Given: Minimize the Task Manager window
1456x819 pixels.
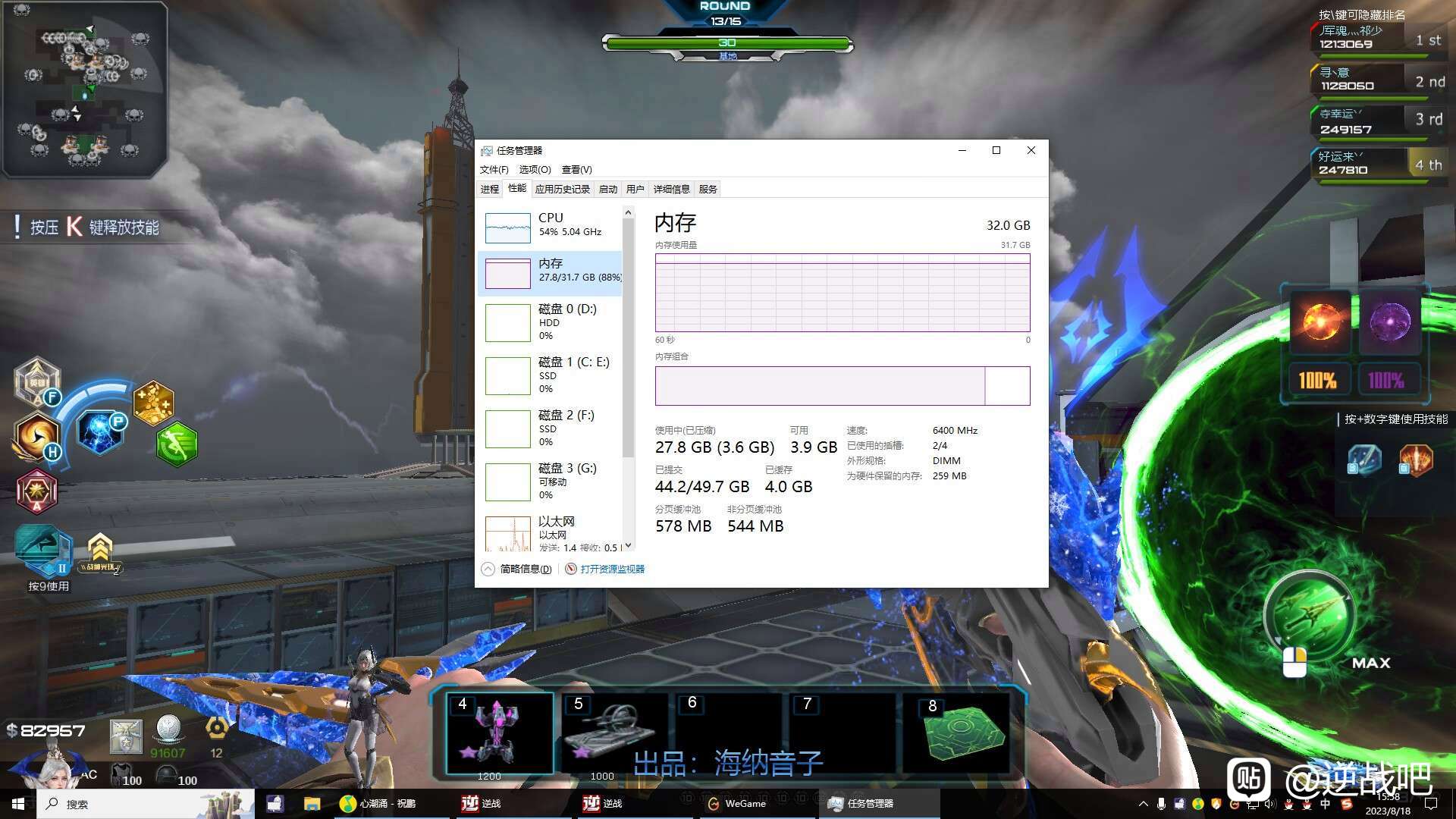Looking at the screenshot, I should pos(962,150).
